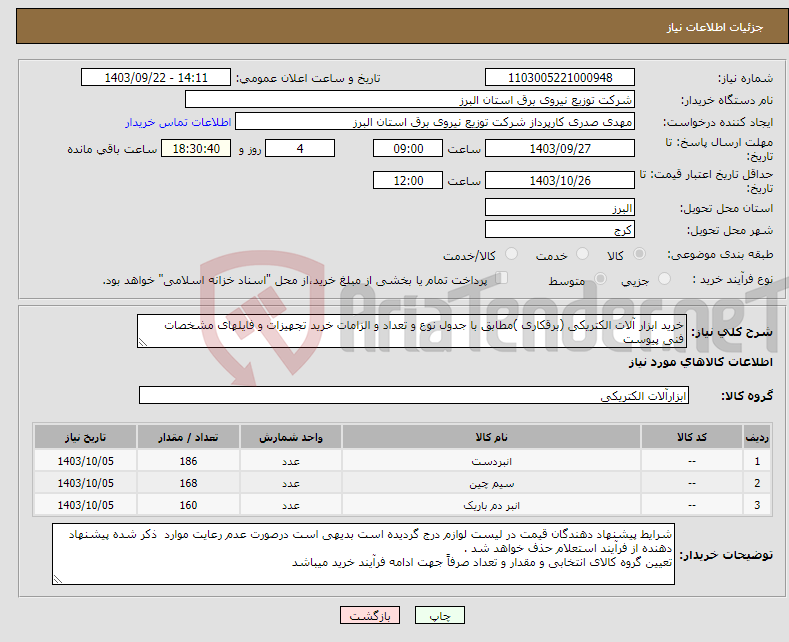Click the price validity date 1403/10/26
Viewport: 789px width, 642px height.
pos(560,180)
